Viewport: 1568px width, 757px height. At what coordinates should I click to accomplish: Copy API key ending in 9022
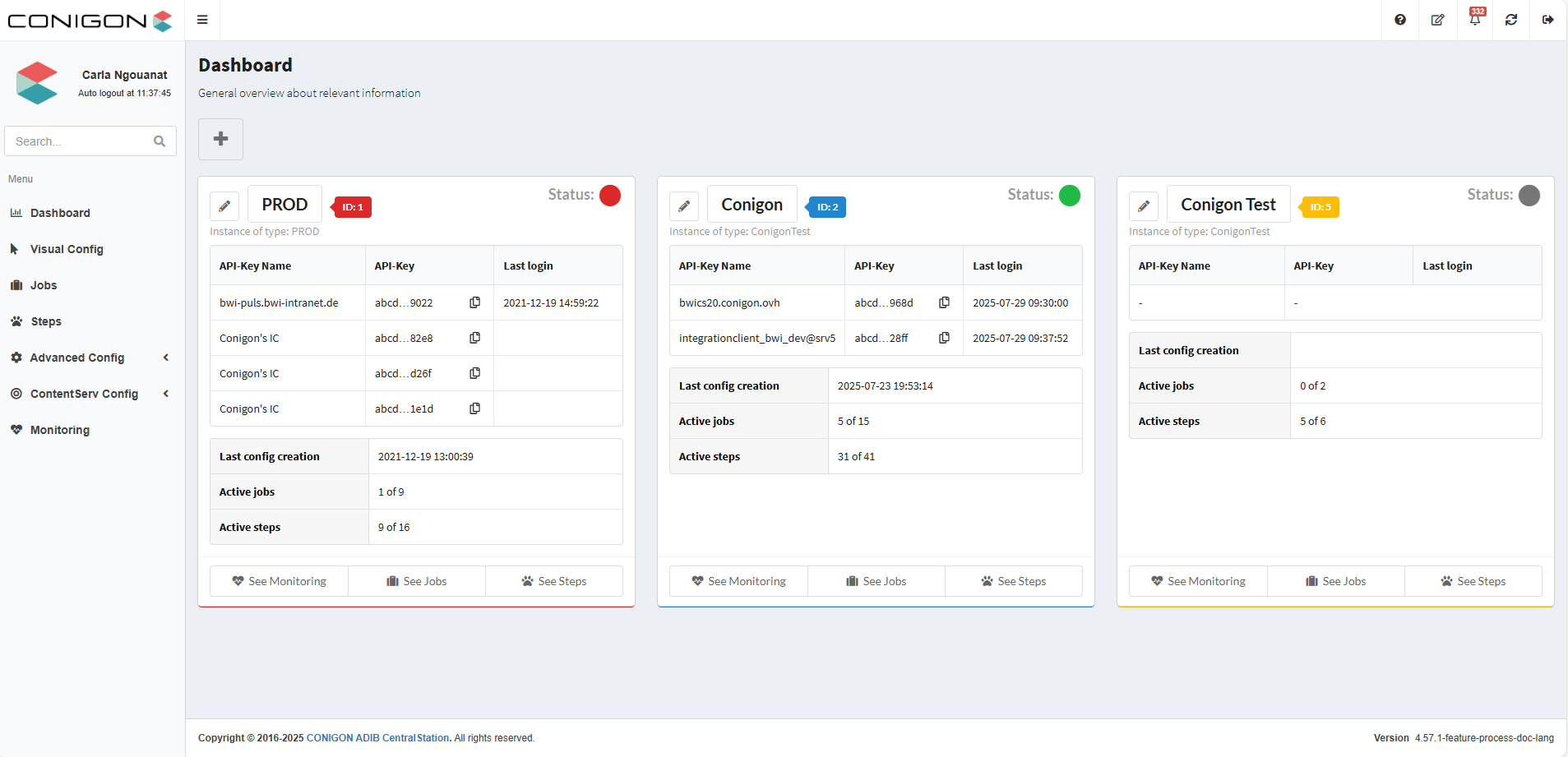click(474, 302)
